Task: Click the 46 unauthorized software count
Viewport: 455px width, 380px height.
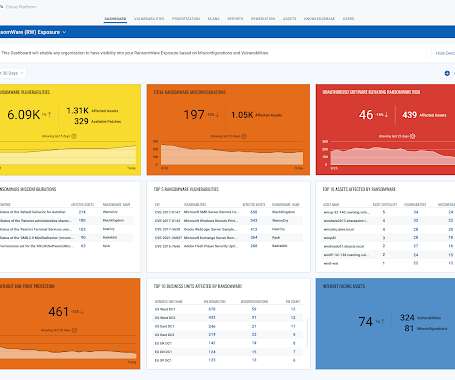Action: 366,115
